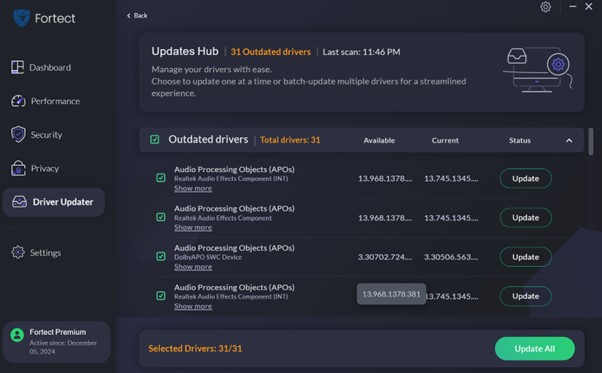Update the last Realtek Audio Effects (INT) driver
This screenshot has width=602, height=373.
526,296
